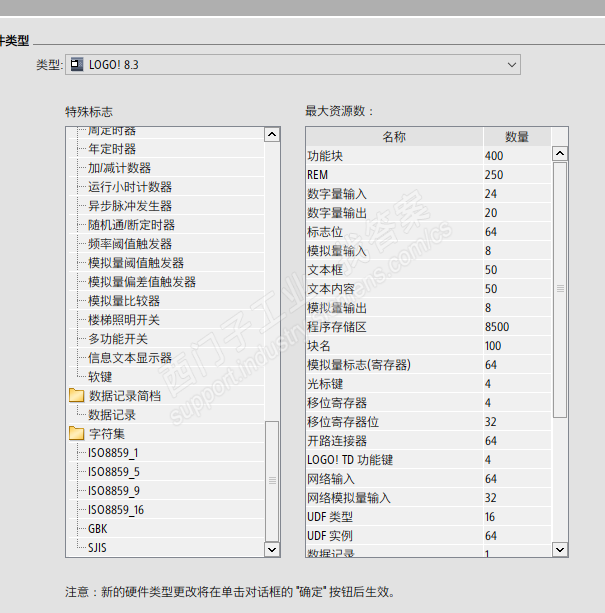This screenshot has height=613, width=605.
Task: Select 信息文本显示器 tree entry
Action: click(x=130, y=358)
